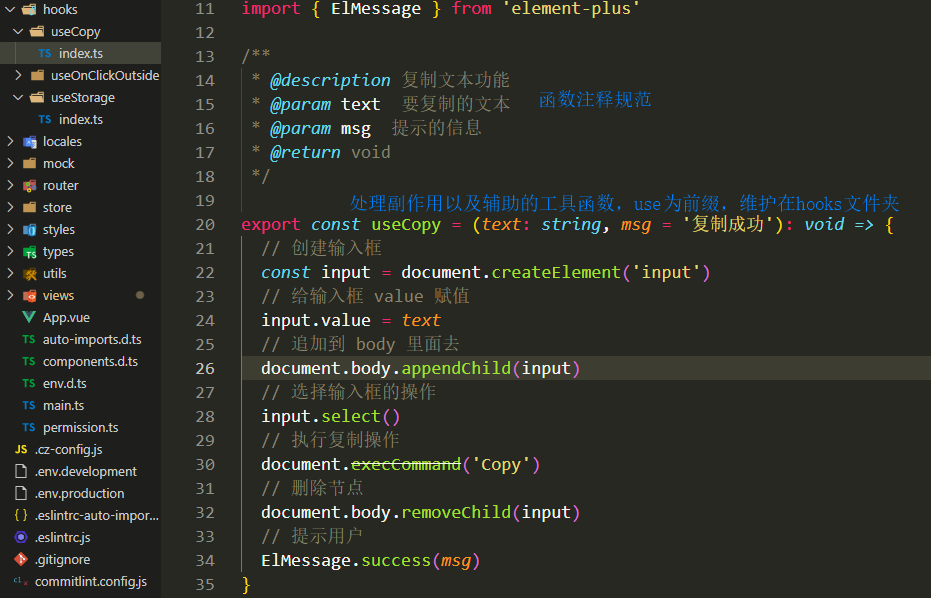The height and width of the screenshot is (598, 931).
Task: Expand the views folder chevron
Action: coord(10,295)
